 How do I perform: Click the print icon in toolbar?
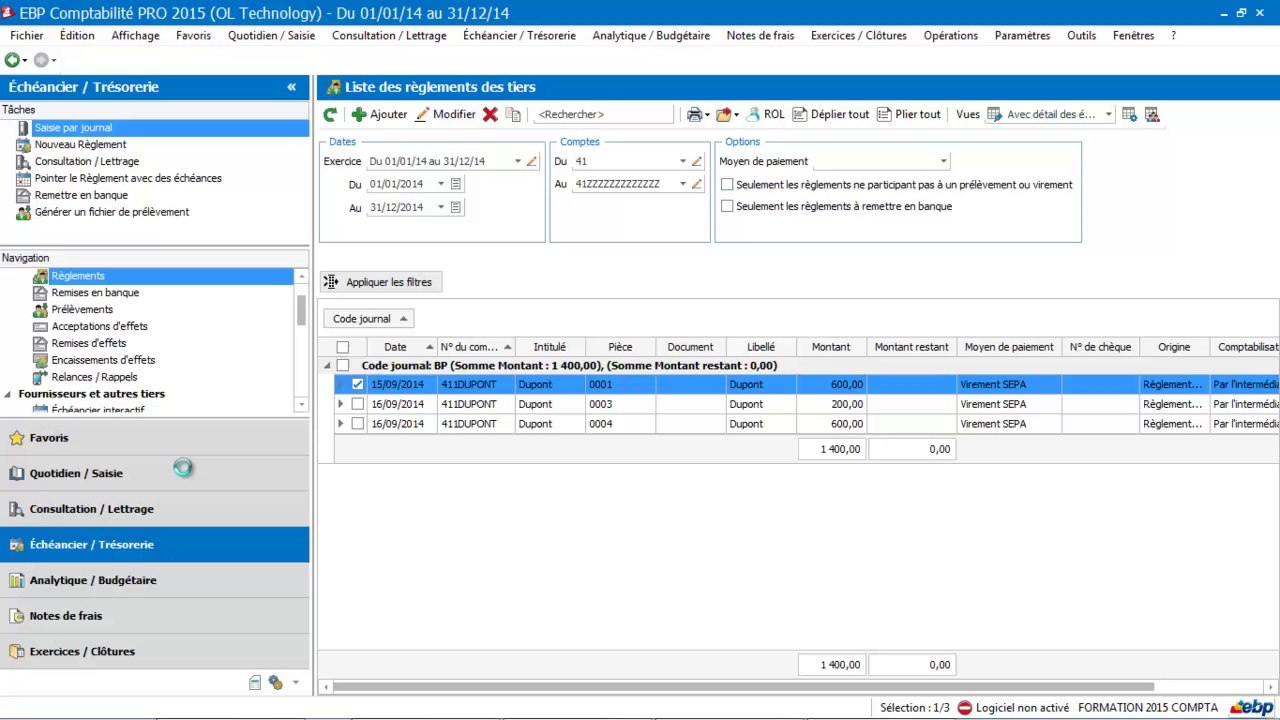(x=694, y=115)
